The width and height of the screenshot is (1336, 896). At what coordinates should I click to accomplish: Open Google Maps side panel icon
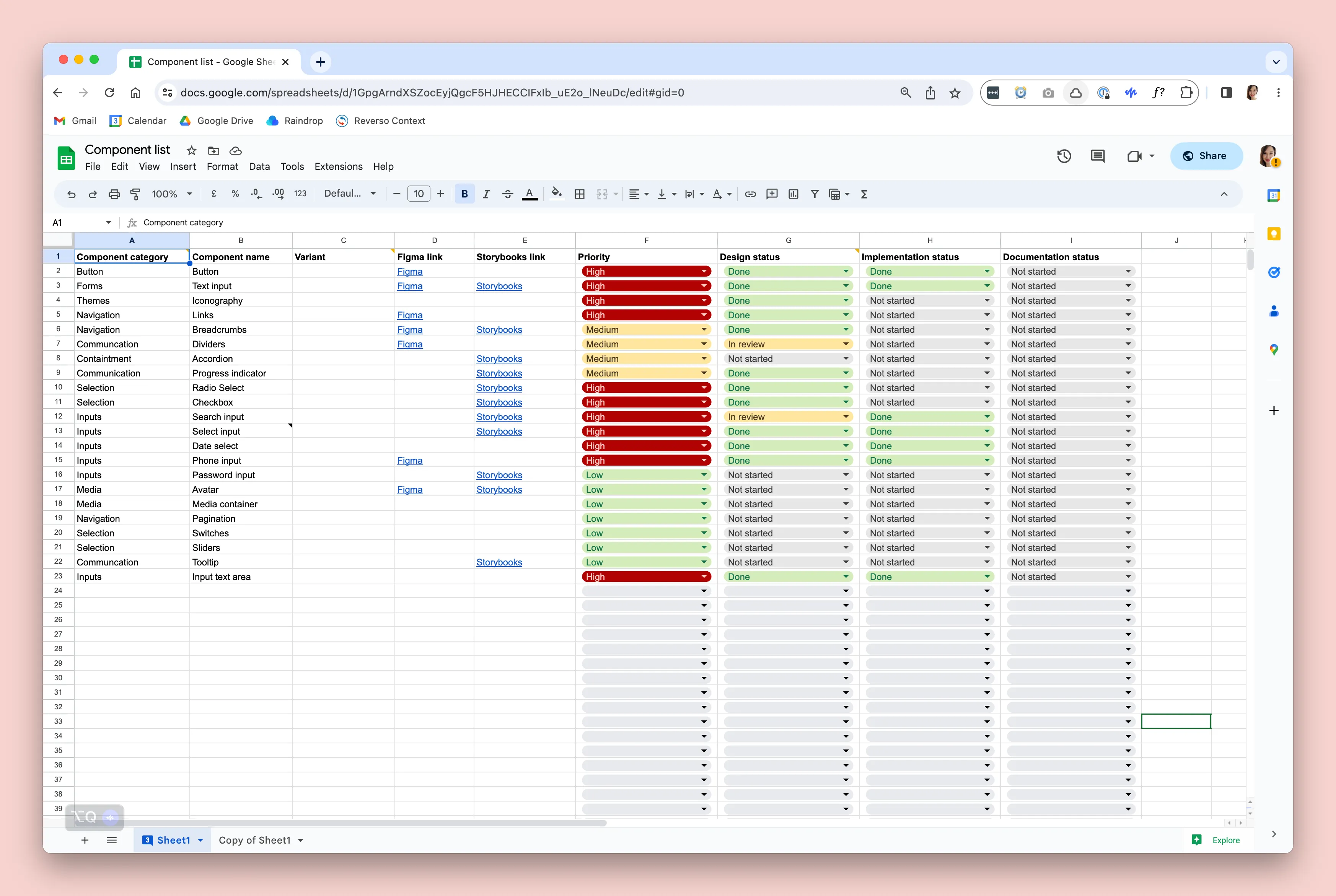[1274, 349]
